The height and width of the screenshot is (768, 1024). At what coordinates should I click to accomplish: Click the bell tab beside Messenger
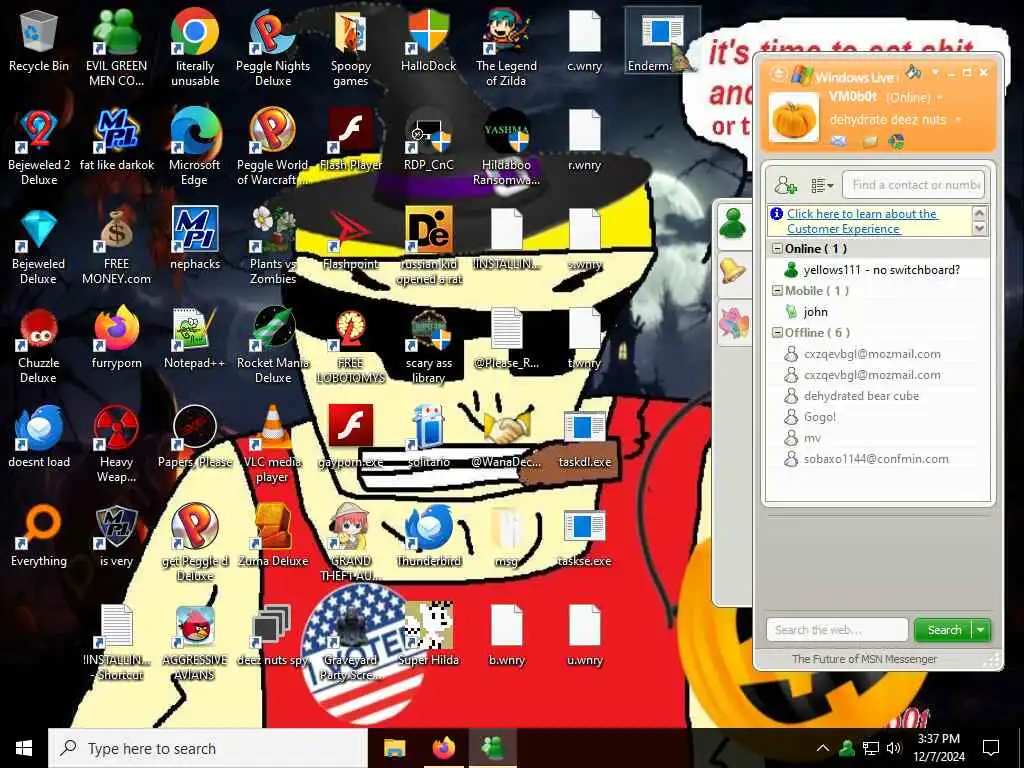pyautogui.click(x=733, y=271)
